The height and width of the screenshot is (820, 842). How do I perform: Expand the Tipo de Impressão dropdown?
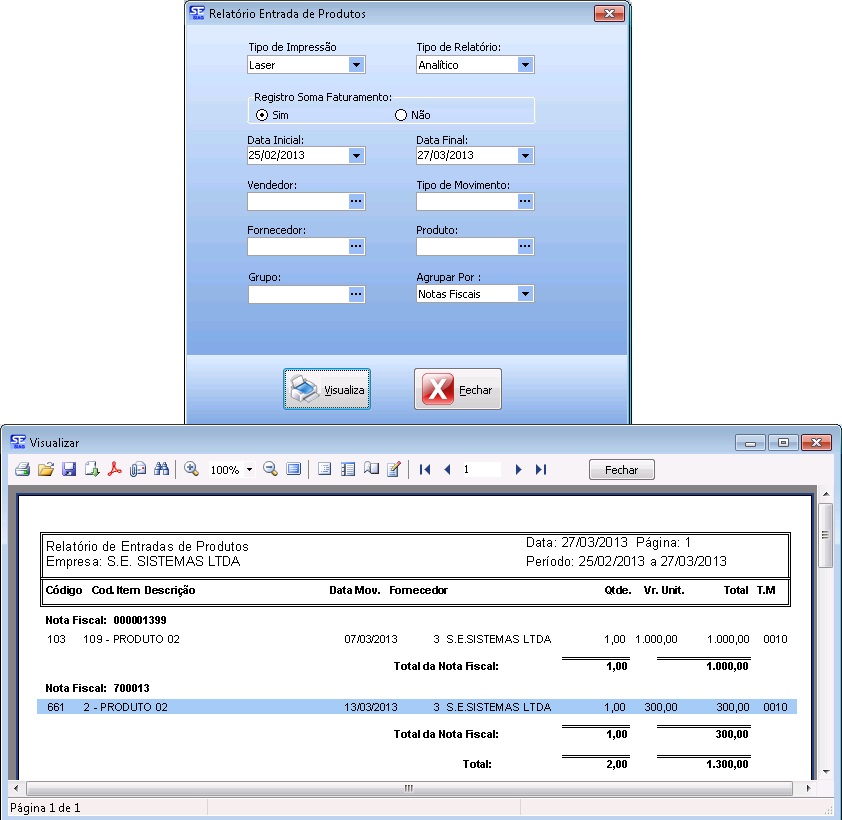356,65
